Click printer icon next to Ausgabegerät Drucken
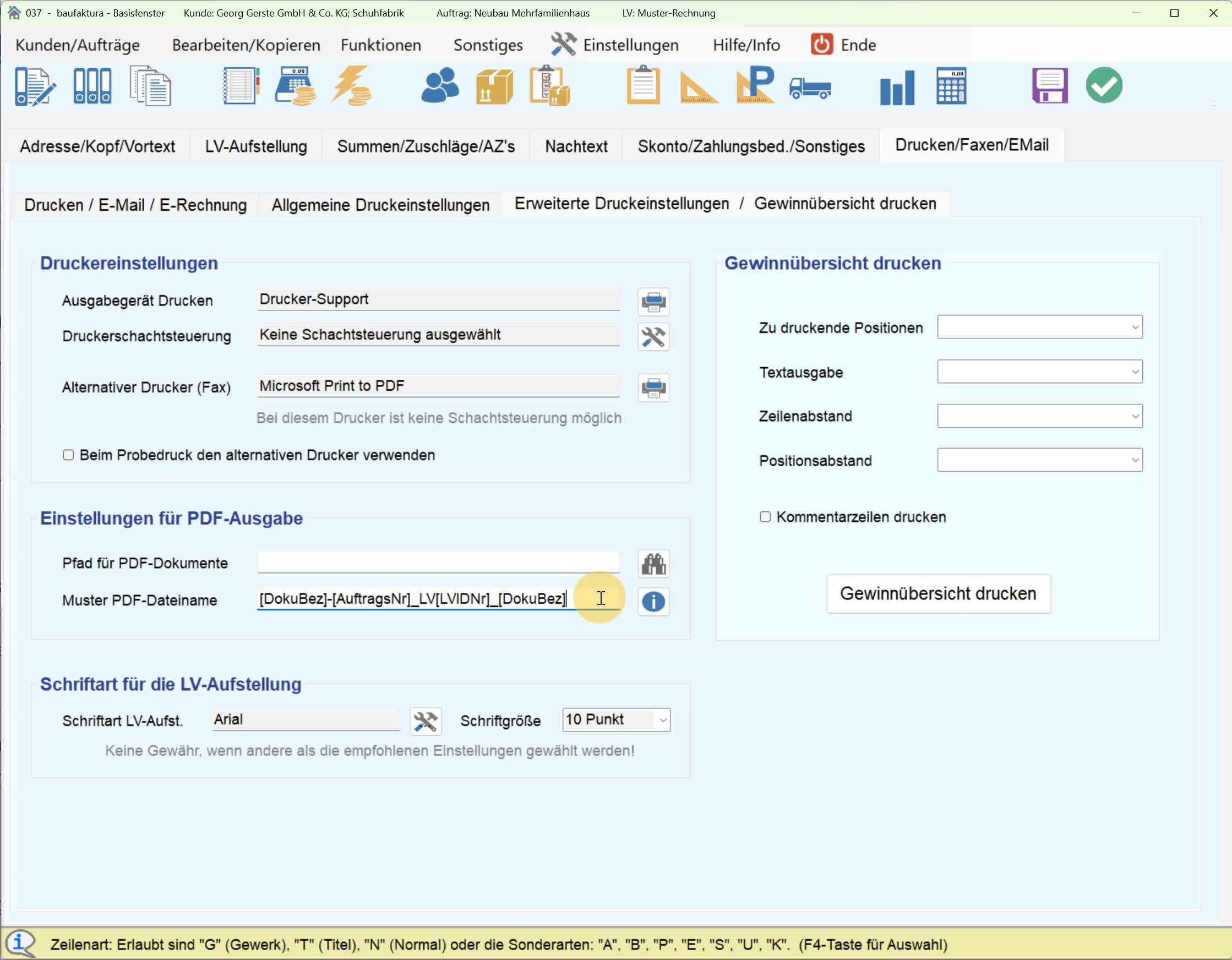This screenshot has width=1232, height=960. [653, 302]
